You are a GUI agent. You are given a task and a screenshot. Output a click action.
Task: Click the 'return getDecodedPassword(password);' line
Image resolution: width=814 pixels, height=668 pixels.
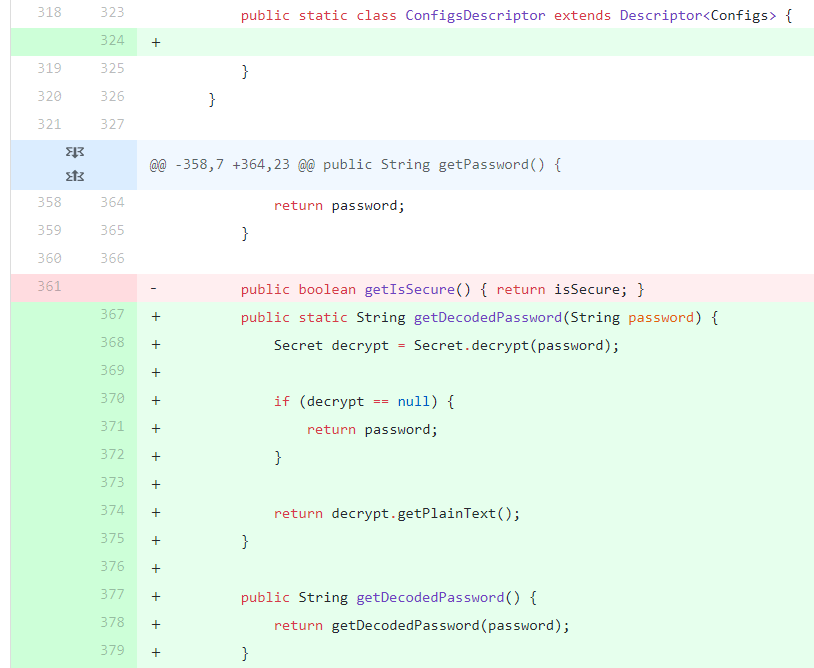point(421,626)
